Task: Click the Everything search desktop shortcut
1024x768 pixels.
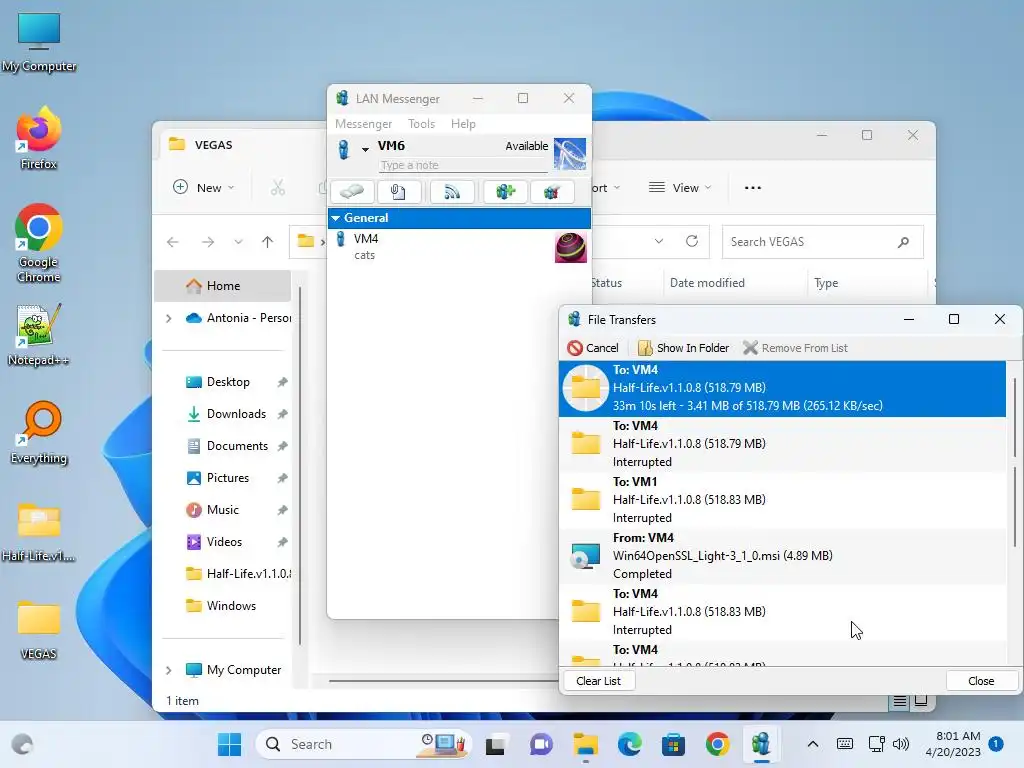Action: [39, 432]
